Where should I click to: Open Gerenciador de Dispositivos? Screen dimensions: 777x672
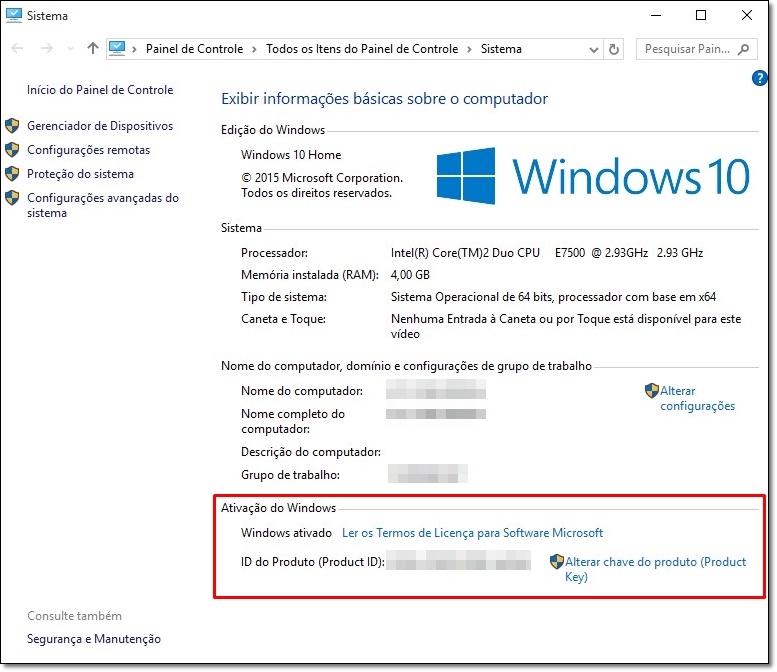click(x=100, y=126)
